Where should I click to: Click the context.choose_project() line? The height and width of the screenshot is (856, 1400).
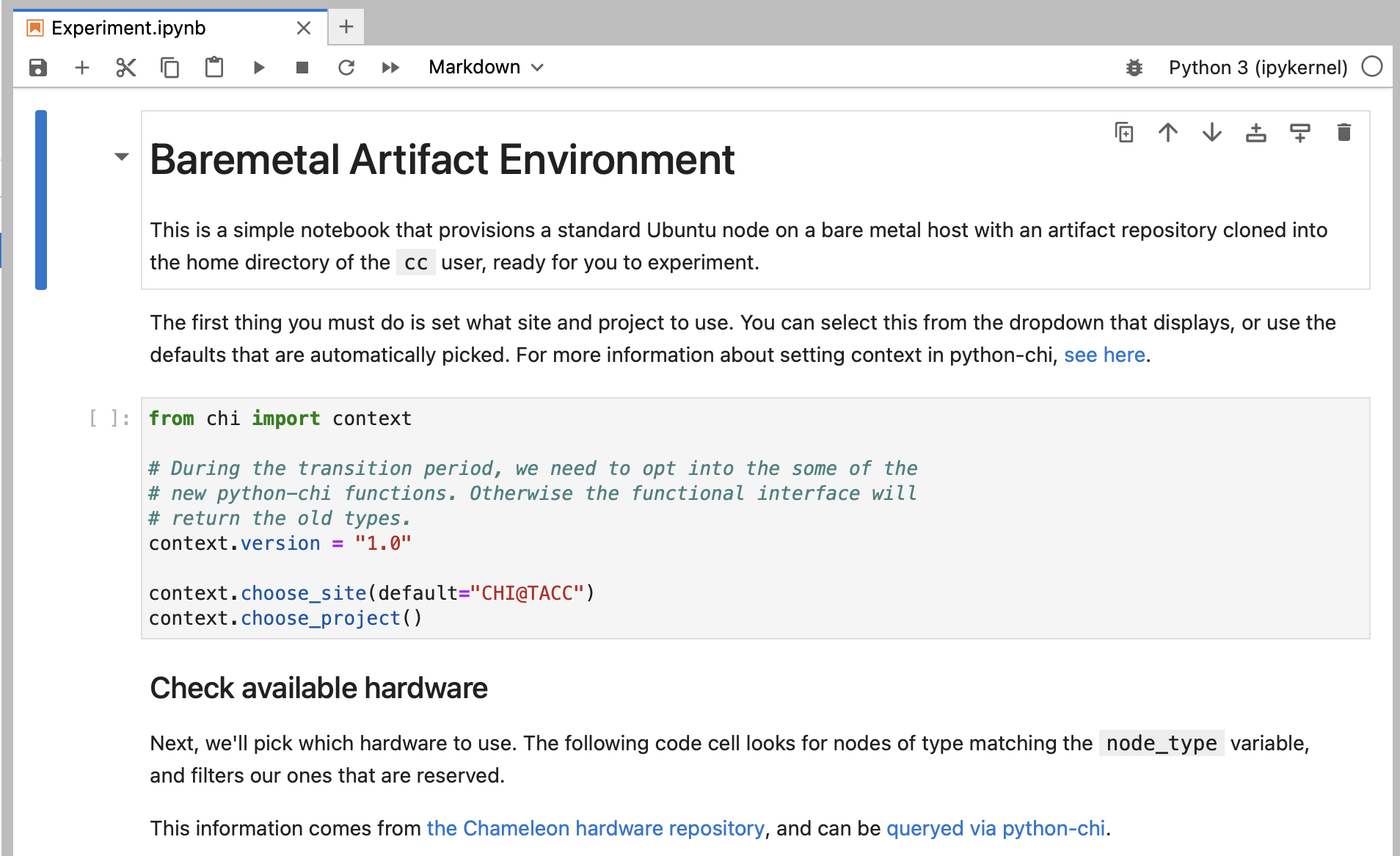(x=285, y=619)
